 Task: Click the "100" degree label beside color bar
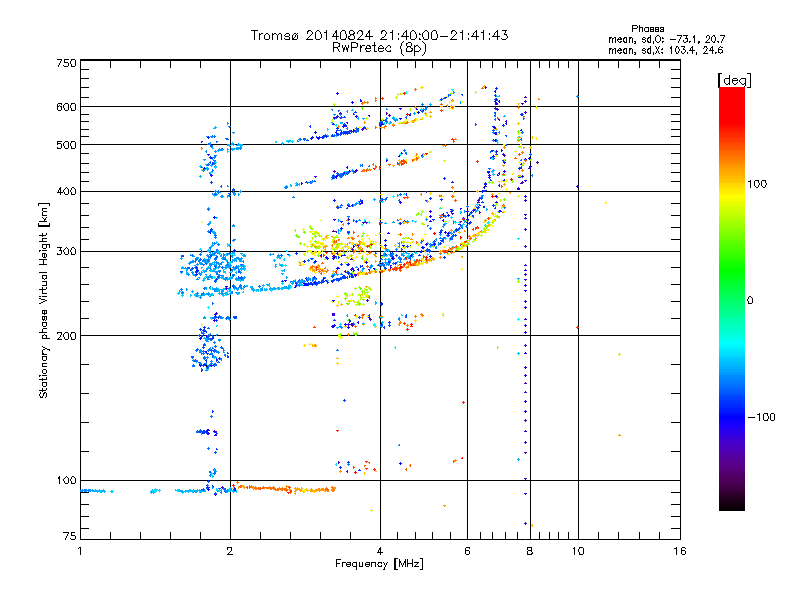point(757,184)
